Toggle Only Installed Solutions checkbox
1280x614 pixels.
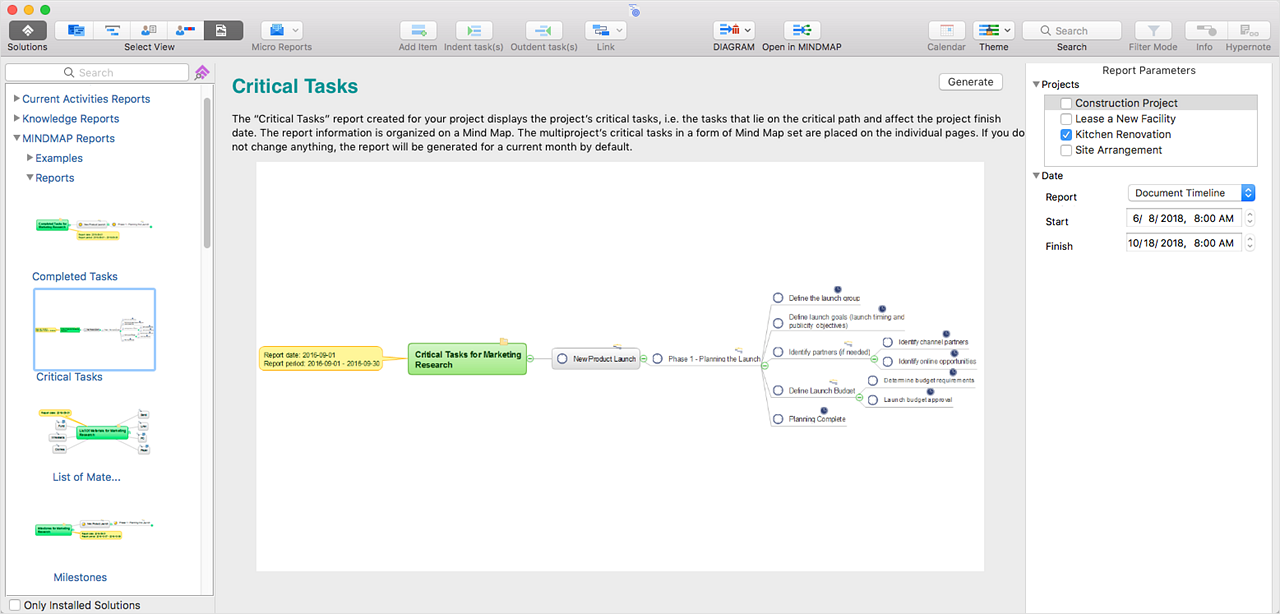(x=14, y=605)
